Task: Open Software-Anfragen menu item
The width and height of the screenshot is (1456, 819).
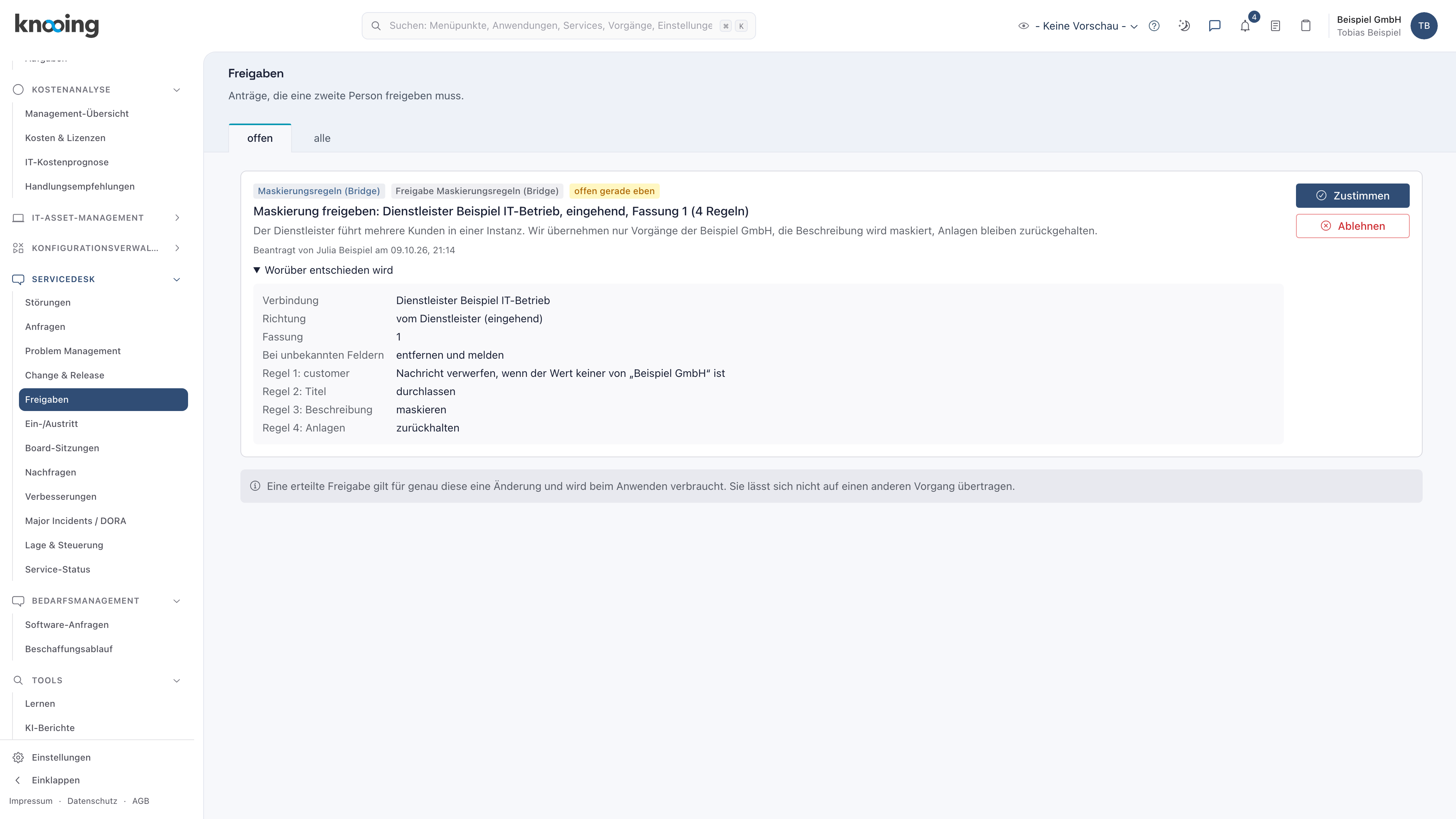Action: click(x=104, y=624)
